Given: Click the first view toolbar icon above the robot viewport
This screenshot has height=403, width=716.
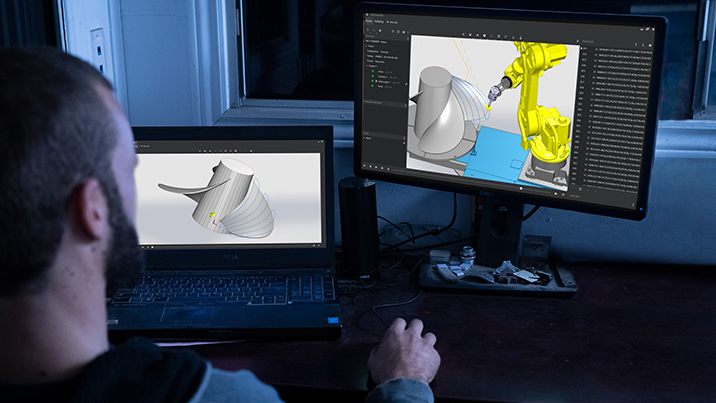Looking at the screenshot, I should (x=463, y=34).
